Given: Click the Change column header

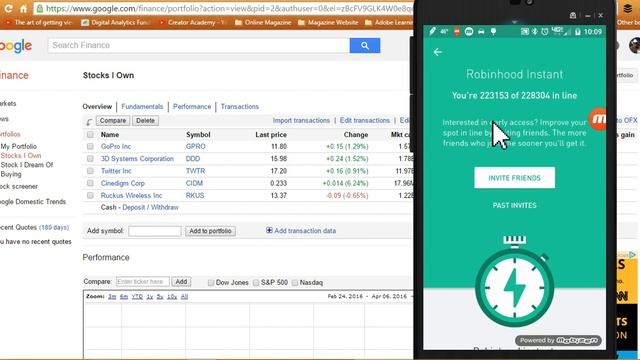Looking at the screenshot, I should pyautogui.click(x=356, y=134).
